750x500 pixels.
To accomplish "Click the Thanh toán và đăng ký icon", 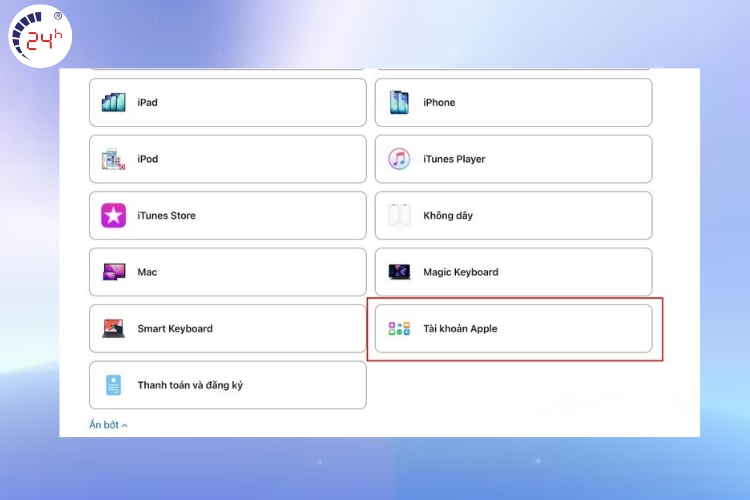I will pos(113,385).
